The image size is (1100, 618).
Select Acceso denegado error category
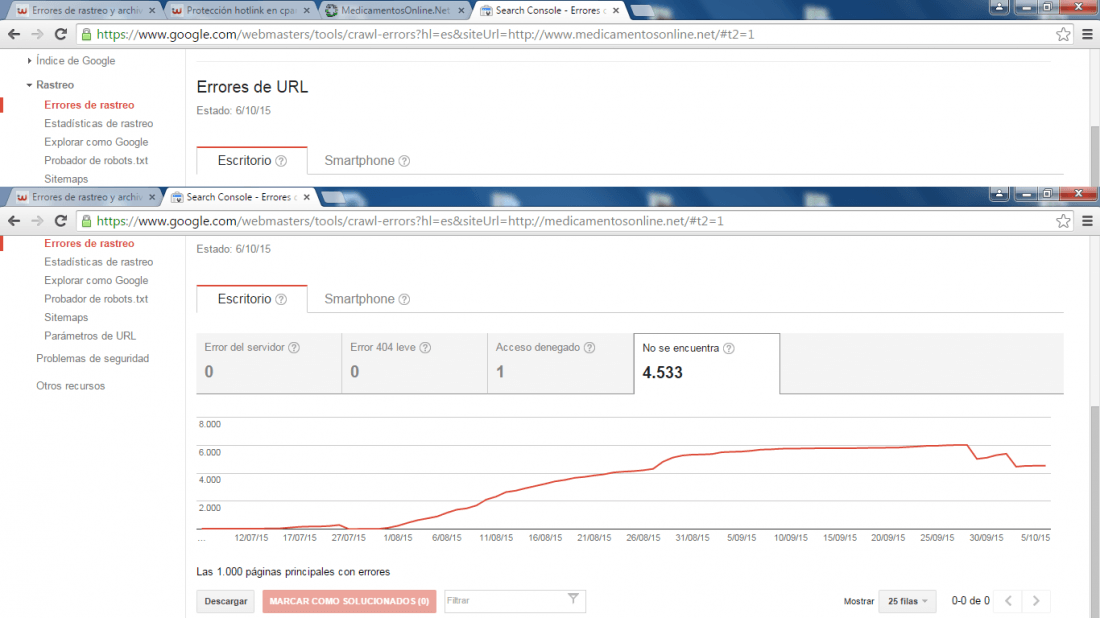(x=561, y=363)
